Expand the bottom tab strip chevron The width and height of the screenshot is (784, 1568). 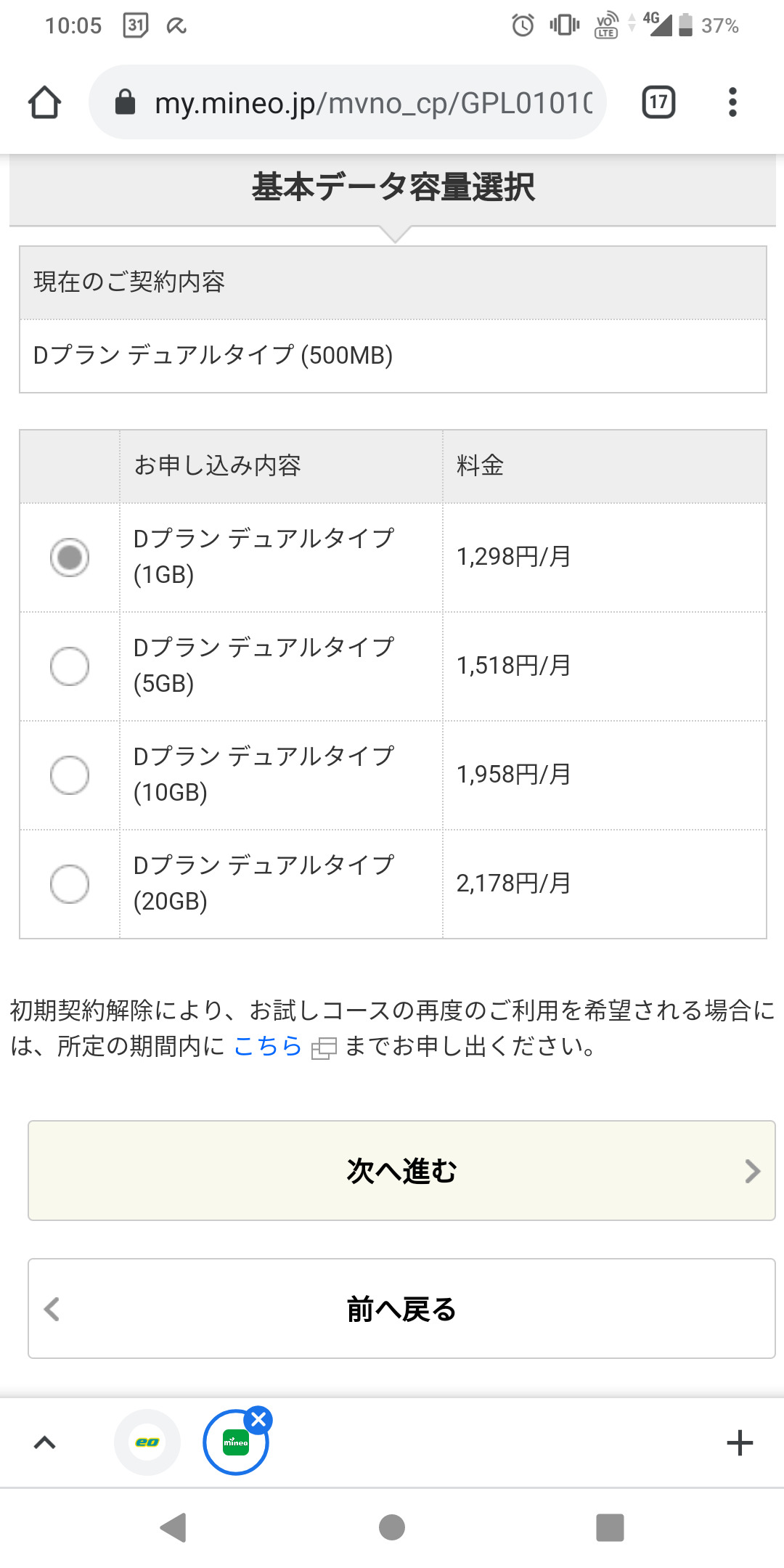point(45,1442)
